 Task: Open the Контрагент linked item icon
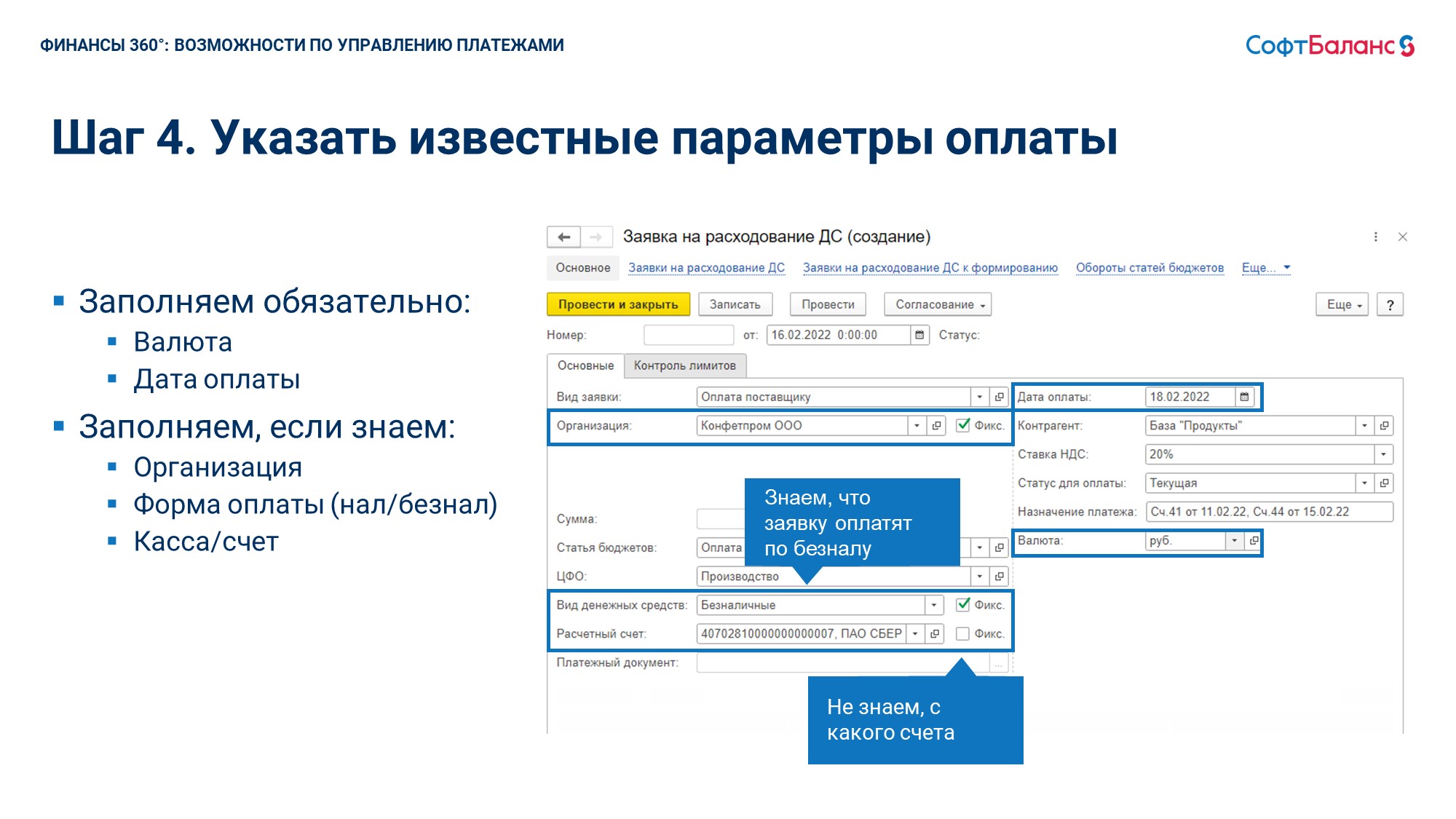coord(1384,426)
